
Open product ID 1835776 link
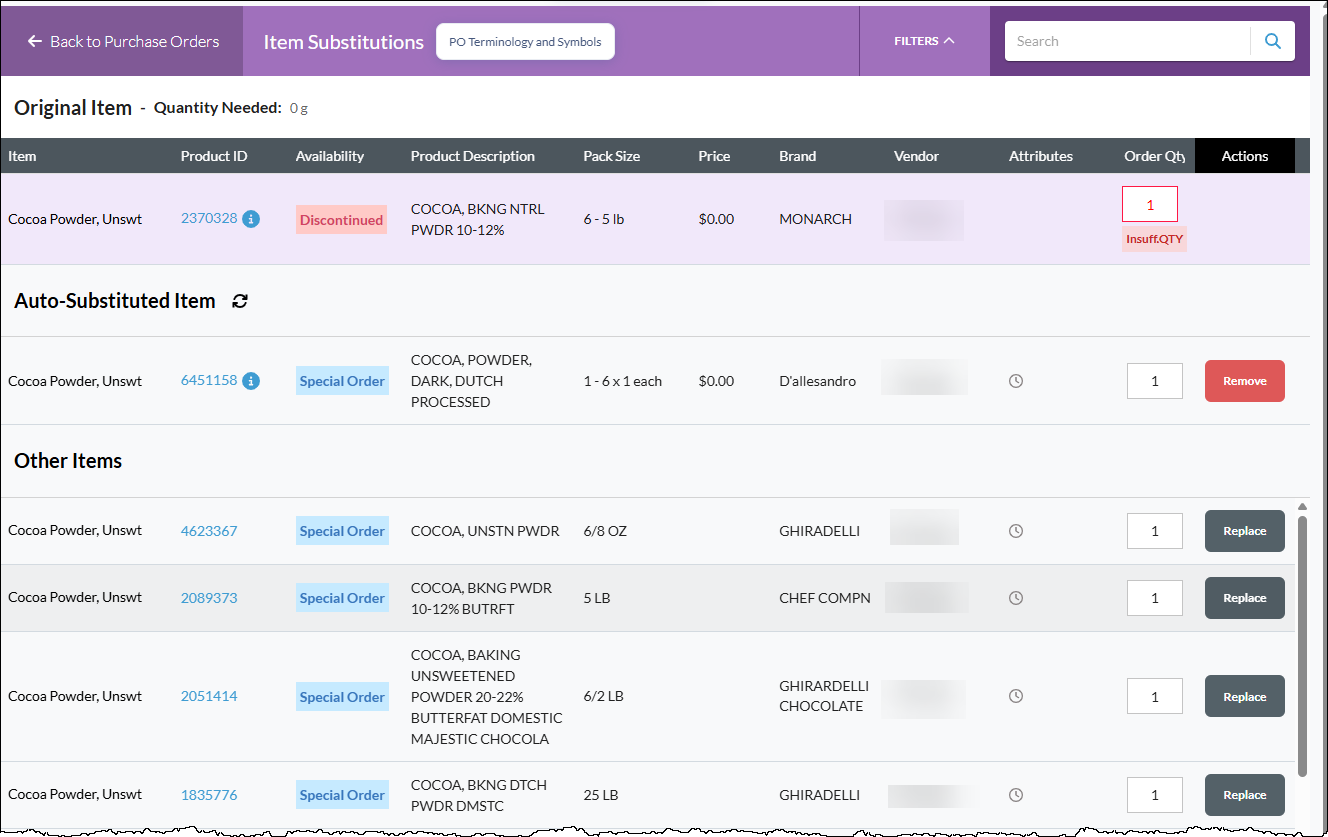coord(209,795)
